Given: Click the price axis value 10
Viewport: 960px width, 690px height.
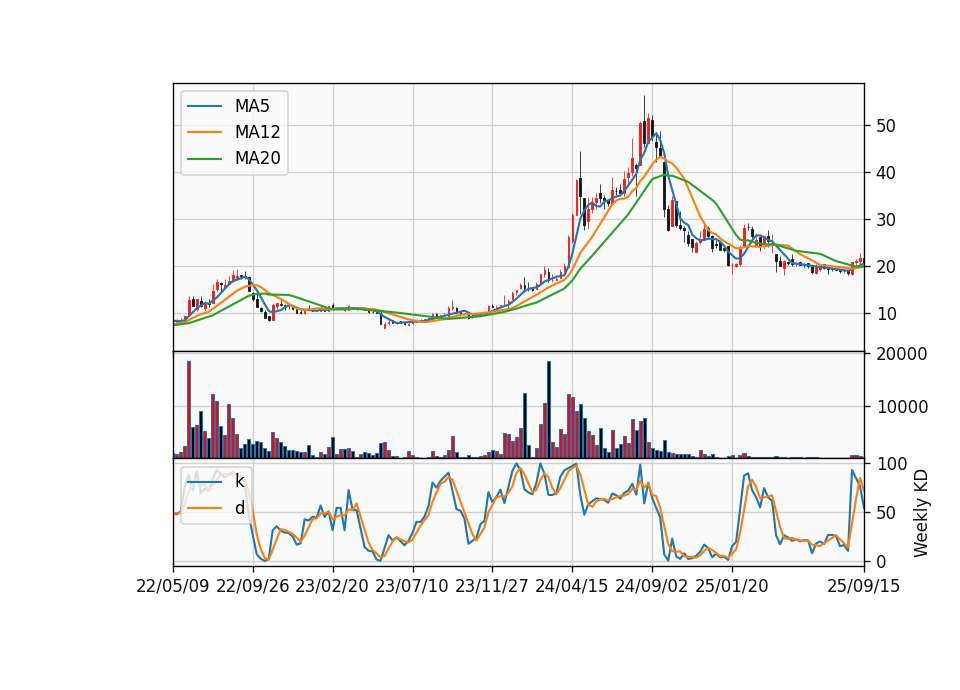Looking at the screenshot, I should [886, 314].
